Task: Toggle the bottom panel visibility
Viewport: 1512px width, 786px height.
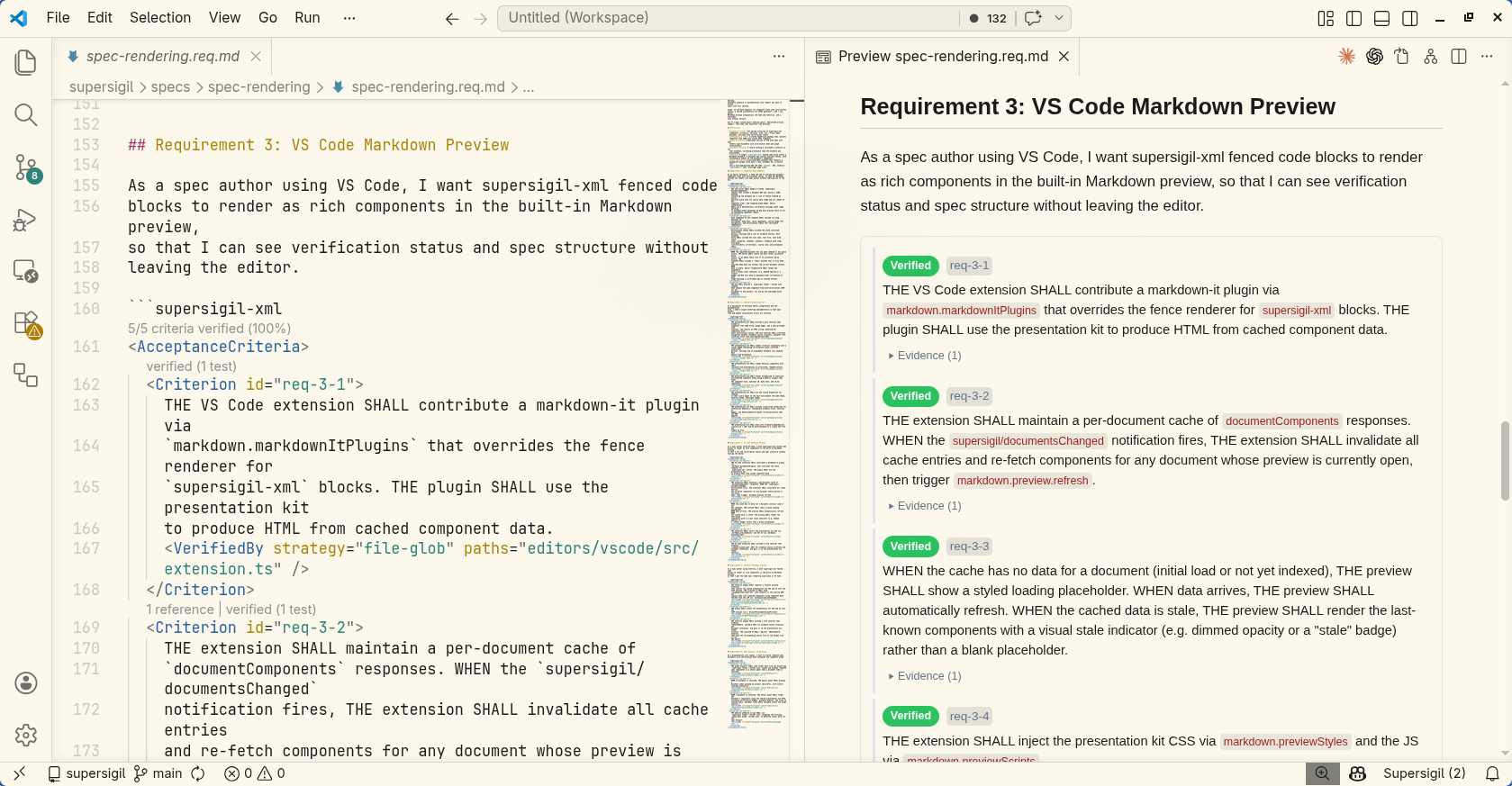Action: pyautogui.click(x=1381, y=18)
